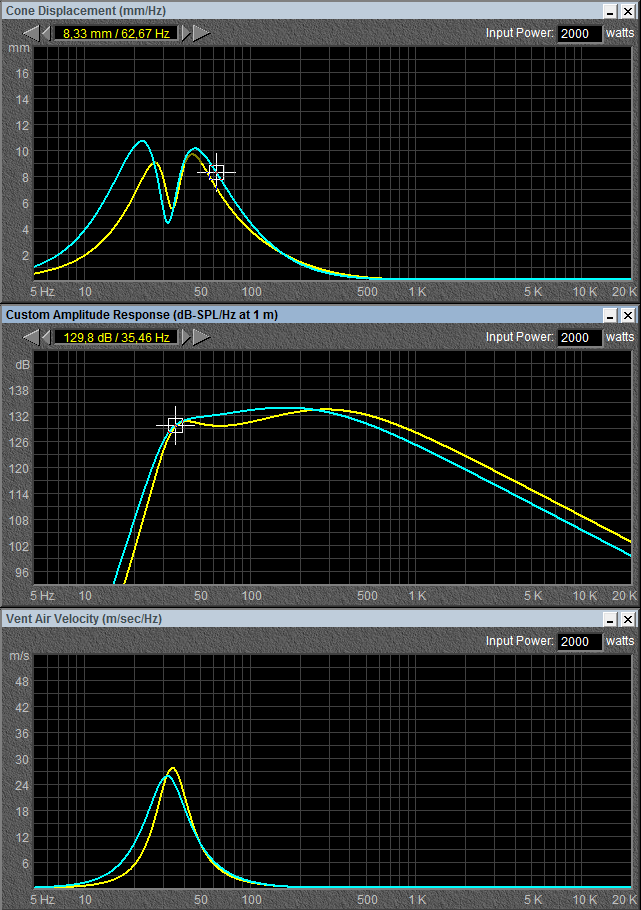The width and height of the screenshot is (641, 910).
Task: Click 'watts' label in Cone Displacement window
Action: pos(620,33)
